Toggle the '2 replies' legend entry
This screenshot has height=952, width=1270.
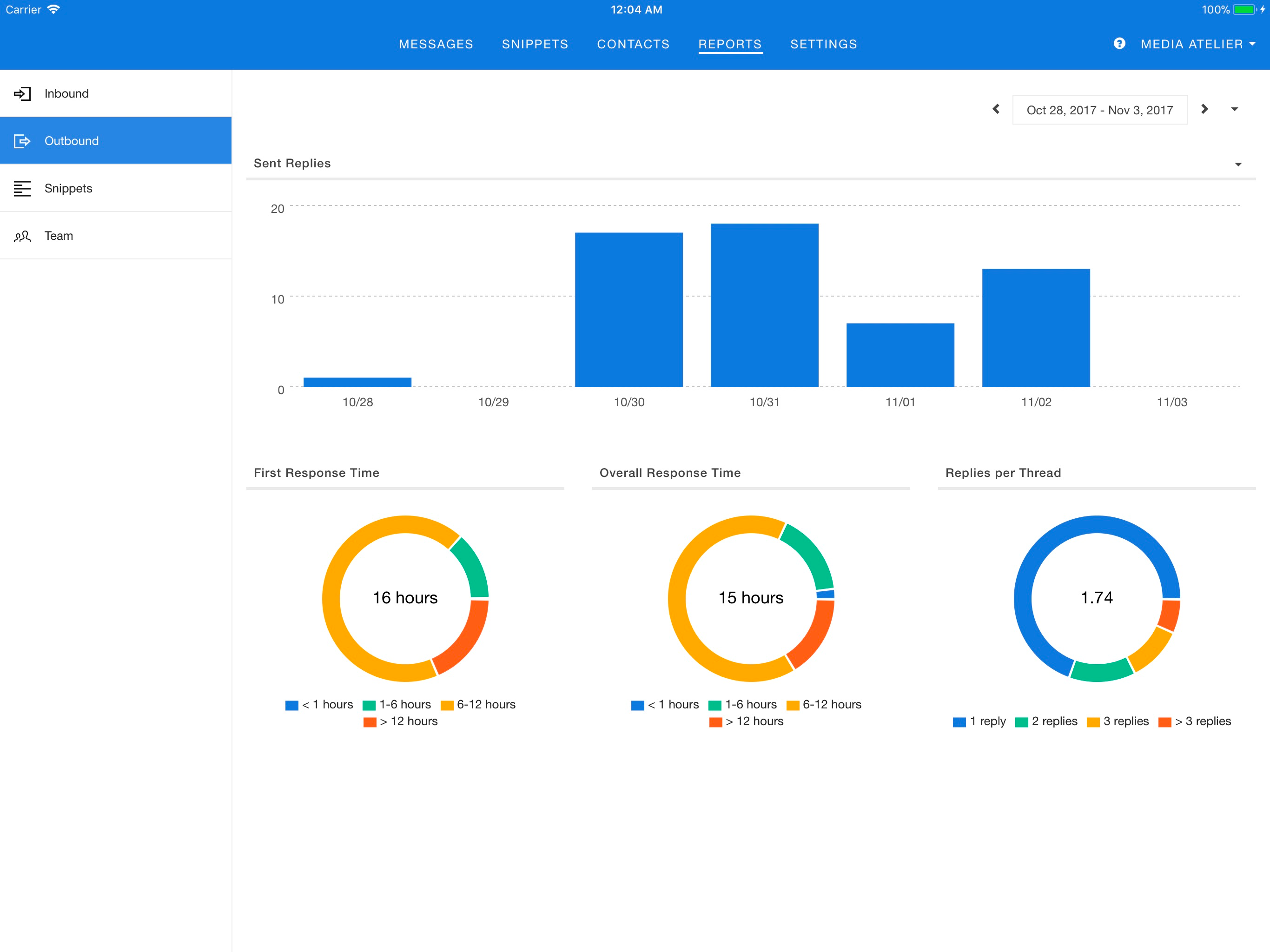1046,722
